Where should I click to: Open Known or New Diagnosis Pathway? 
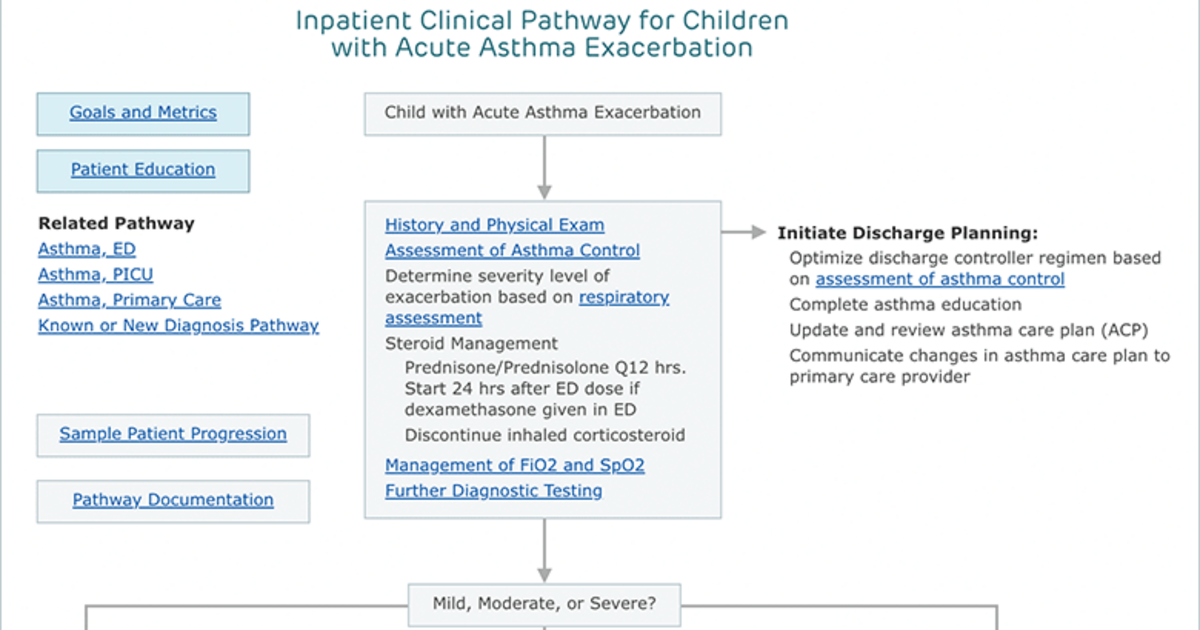coord(179,325)
